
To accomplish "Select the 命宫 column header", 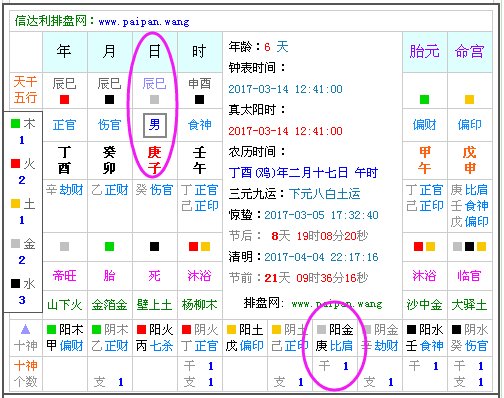I will pos(469,52).
